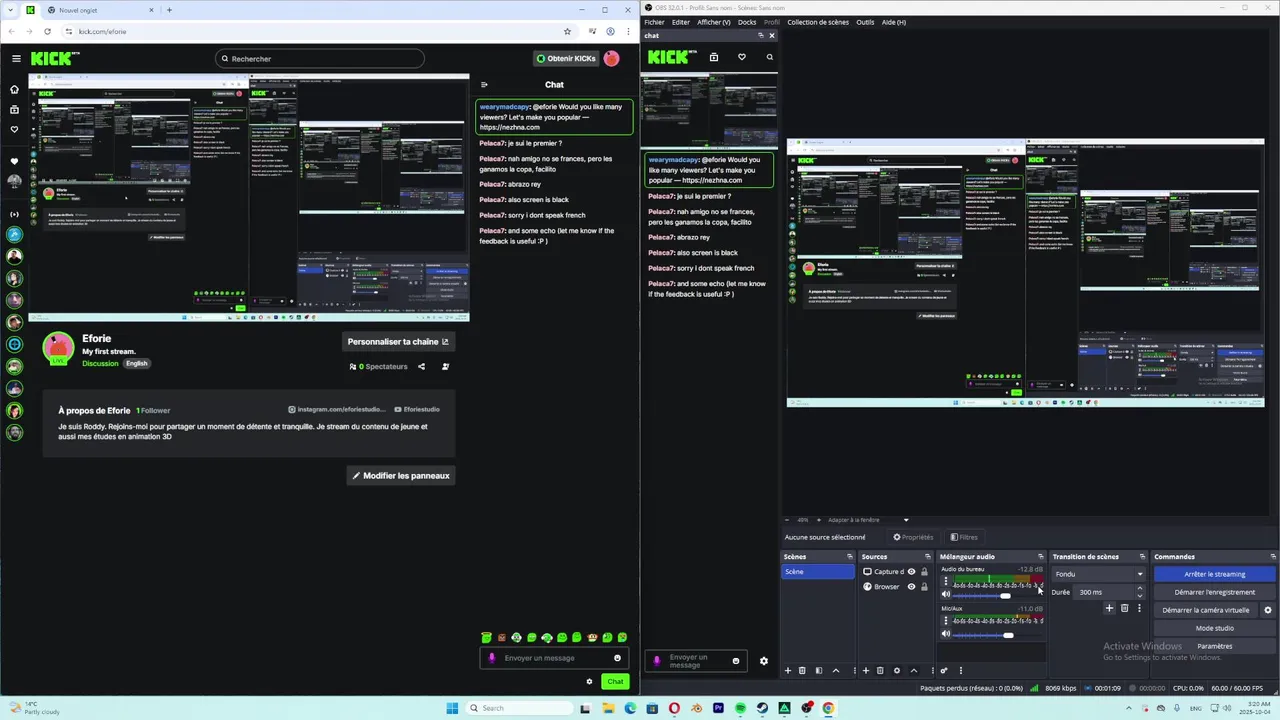Toggle the lock on the Browser source
1280x720 pixels.
(x=924, y=586)
